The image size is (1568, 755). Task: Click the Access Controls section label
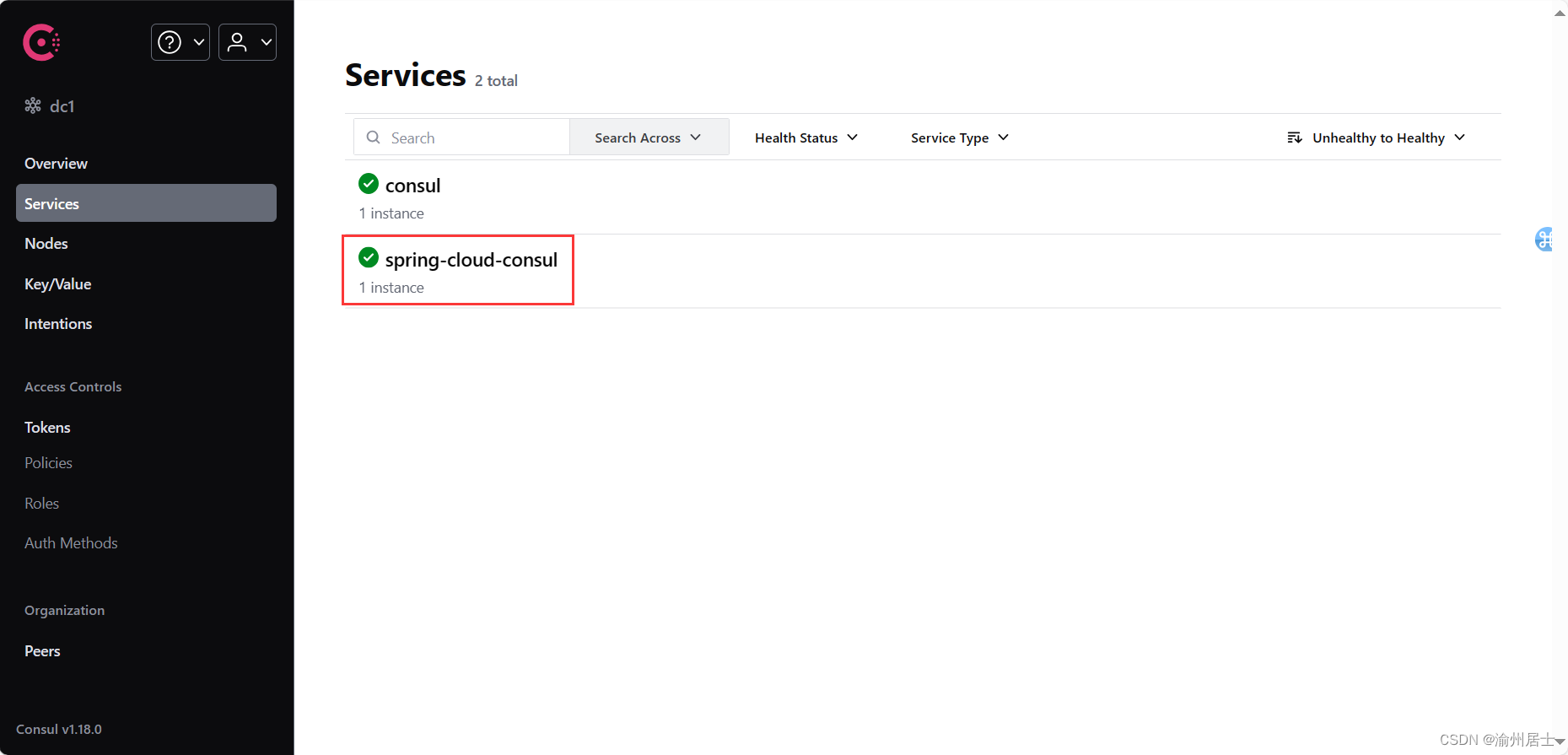pos(73,387)
